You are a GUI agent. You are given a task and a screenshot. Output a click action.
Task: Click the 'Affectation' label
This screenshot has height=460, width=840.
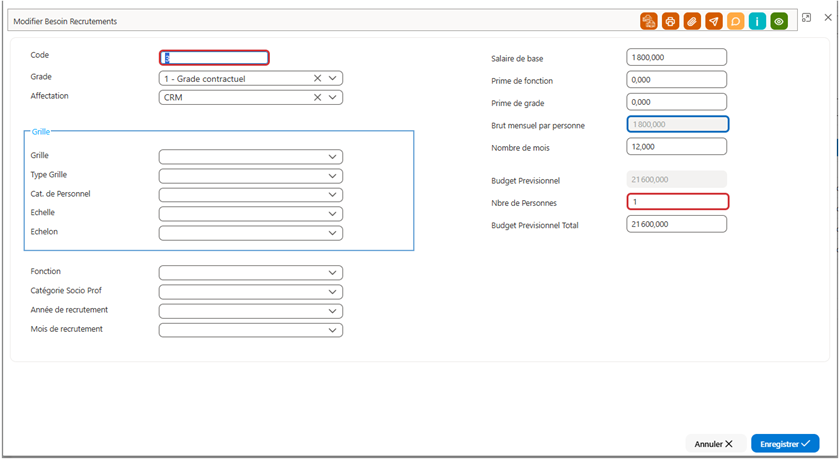pyautogui.click(x=49, y=96)
